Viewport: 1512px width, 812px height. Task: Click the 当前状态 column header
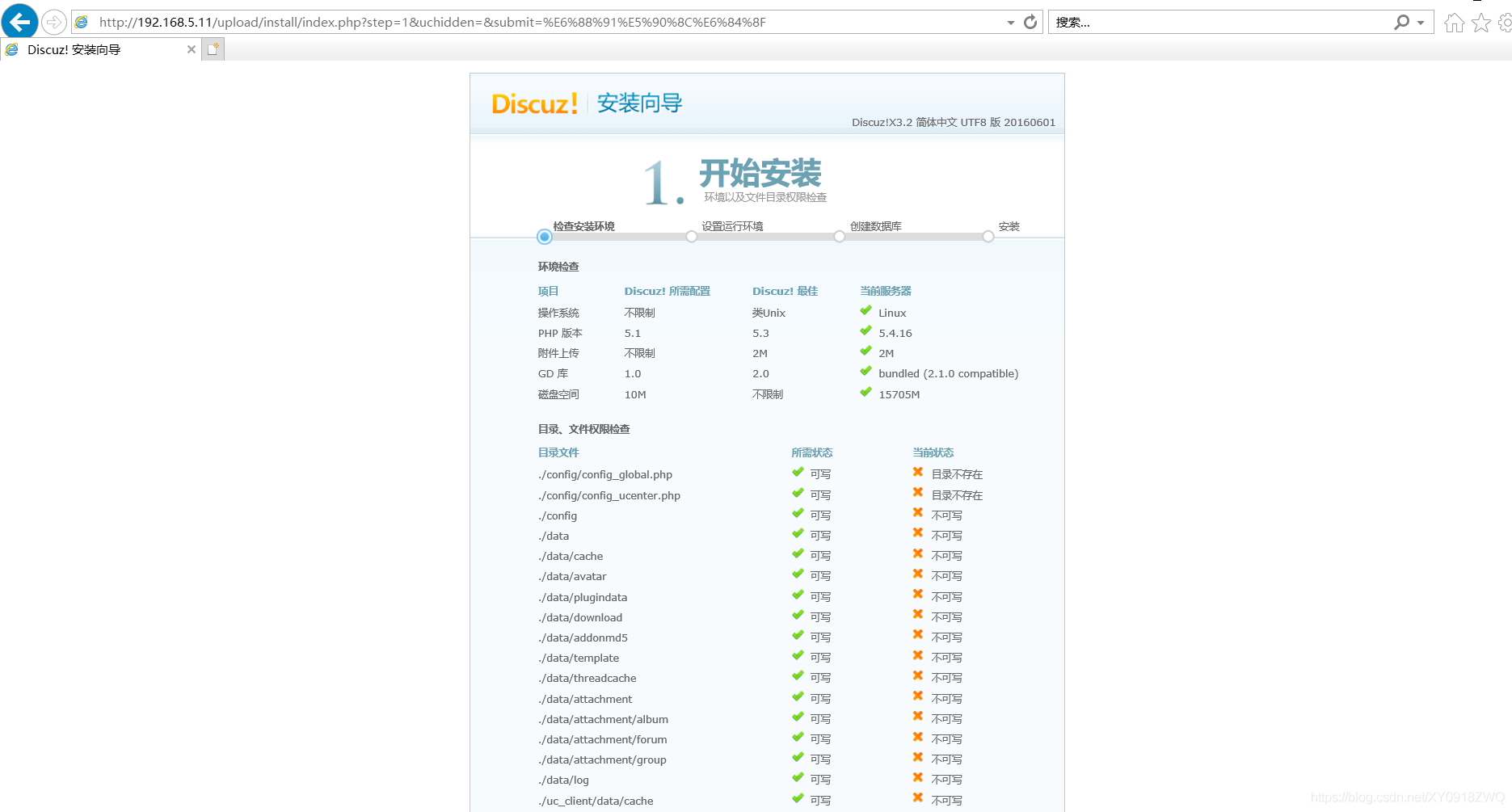coord(933,452)
